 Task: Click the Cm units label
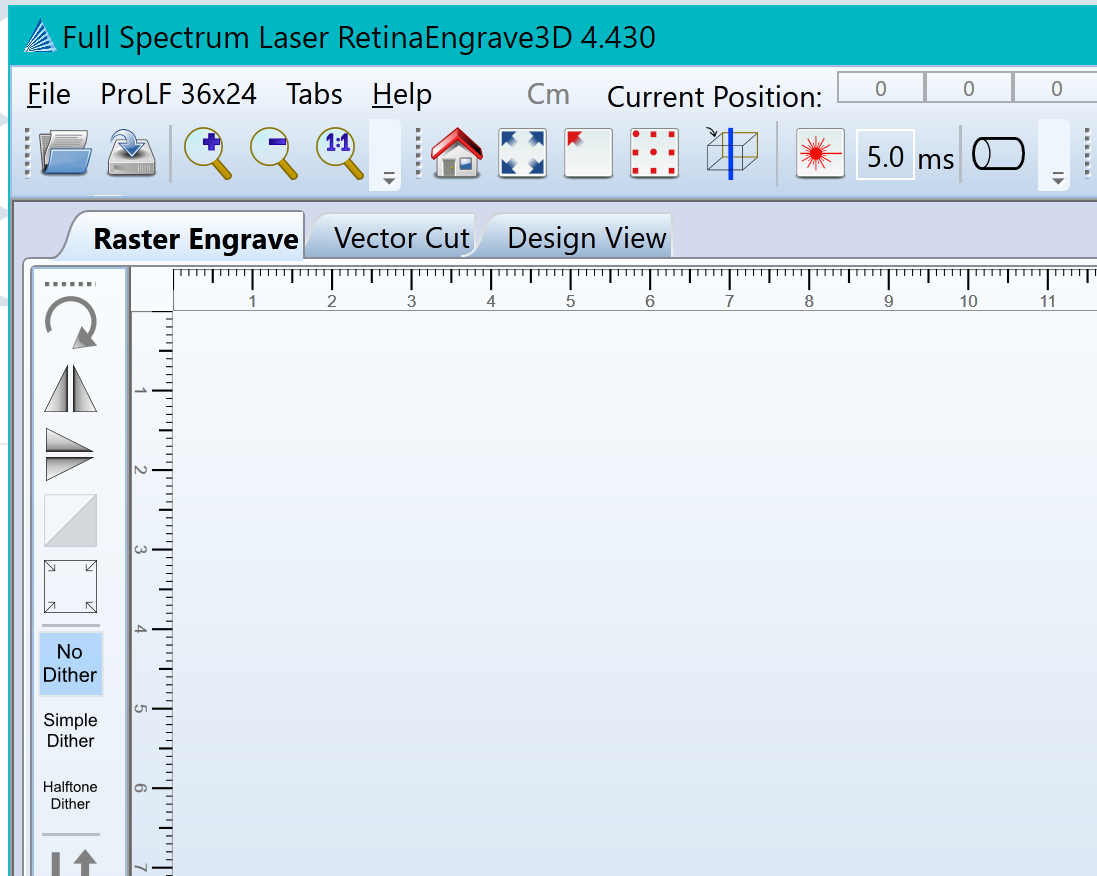click(x=548, y=94)
